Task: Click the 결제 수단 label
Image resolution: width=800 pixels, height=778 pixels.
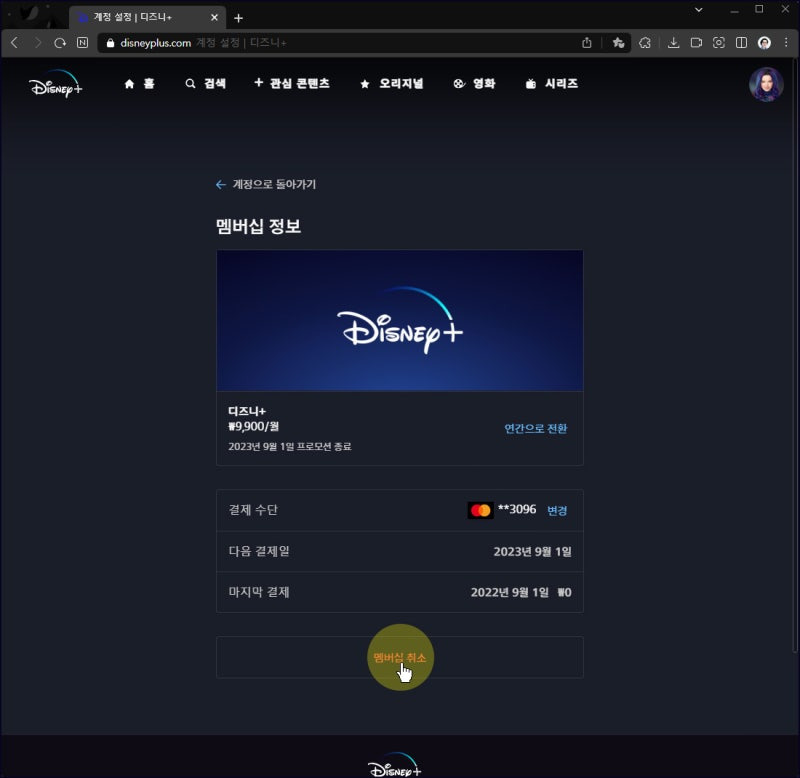Action: (x=253, y=510)
